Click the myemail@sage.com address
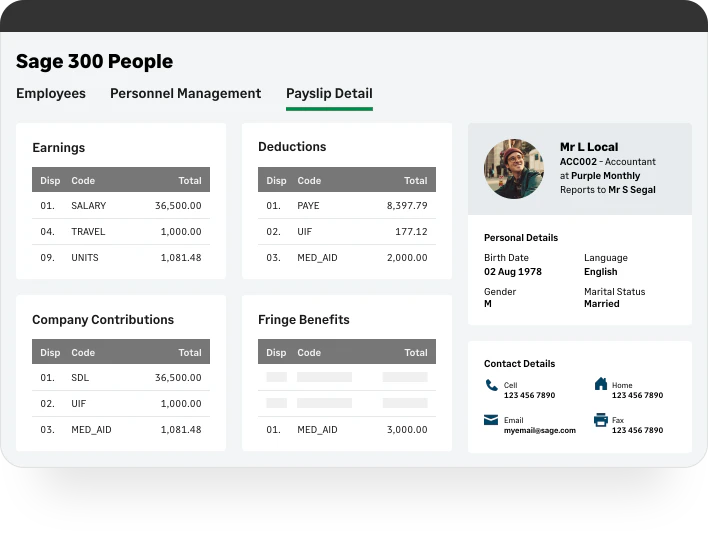The image size is (708, 537). [x=540, y=430]
